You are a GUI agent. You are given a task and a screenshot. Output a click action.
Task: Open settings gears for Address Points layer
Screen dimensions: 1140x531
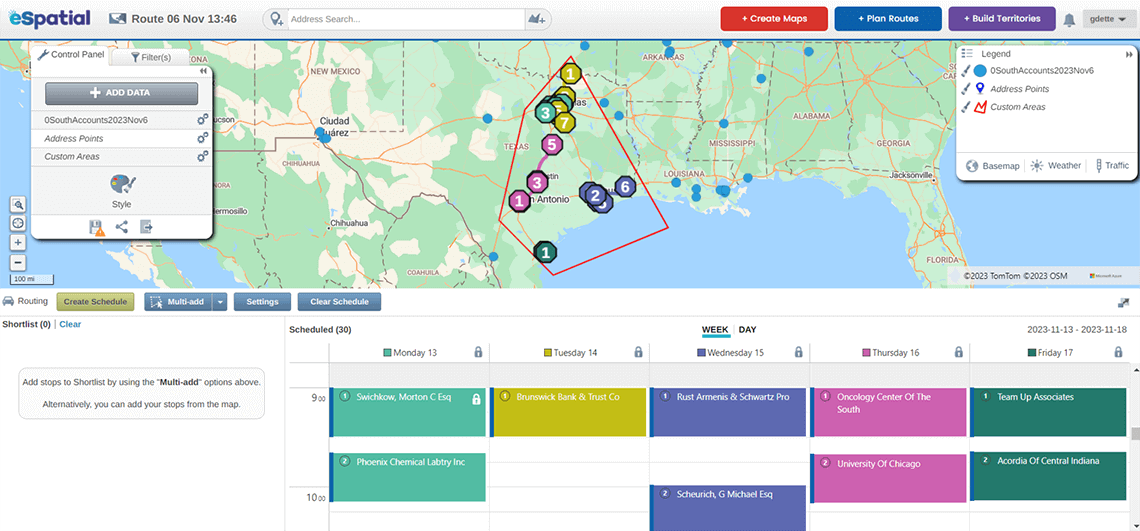[x=202, y=138]
